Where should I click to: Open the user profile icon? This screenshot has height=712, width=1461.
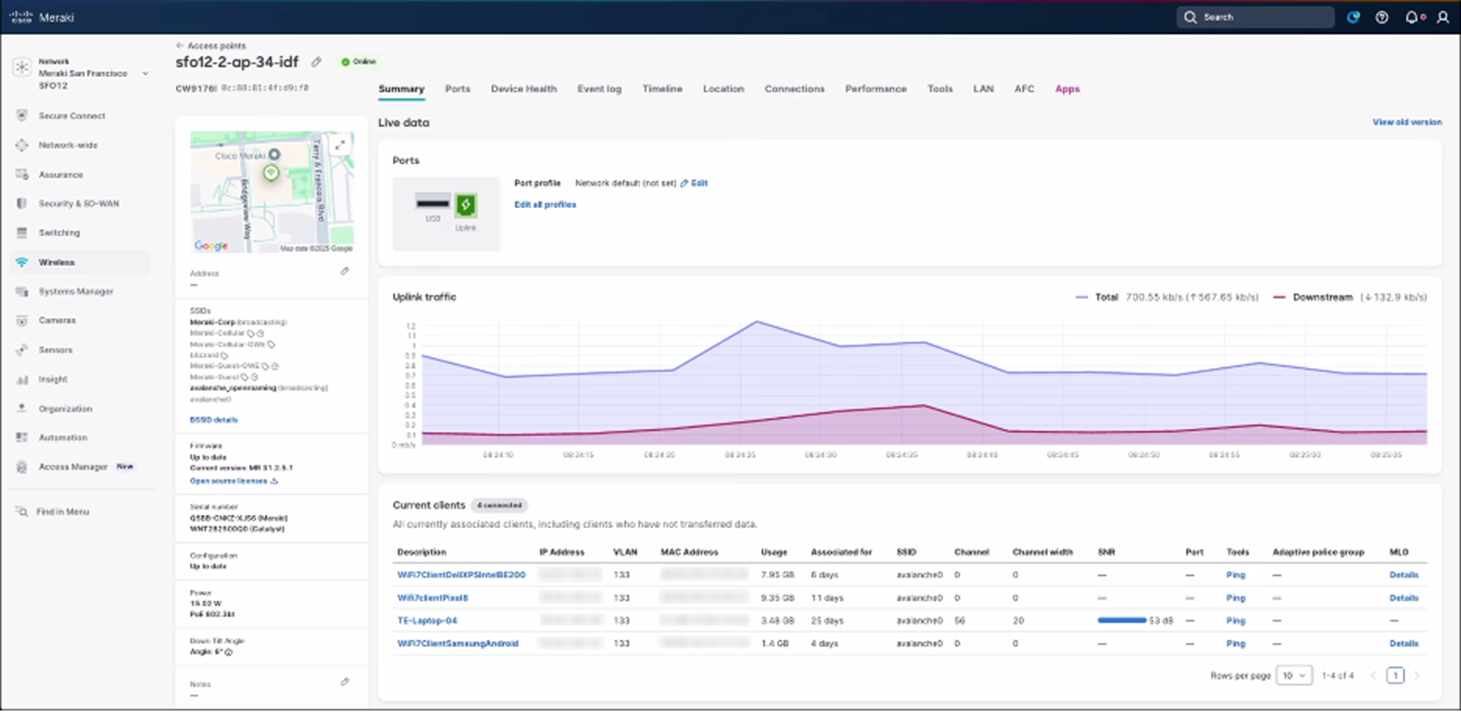tap(1442, 17)
